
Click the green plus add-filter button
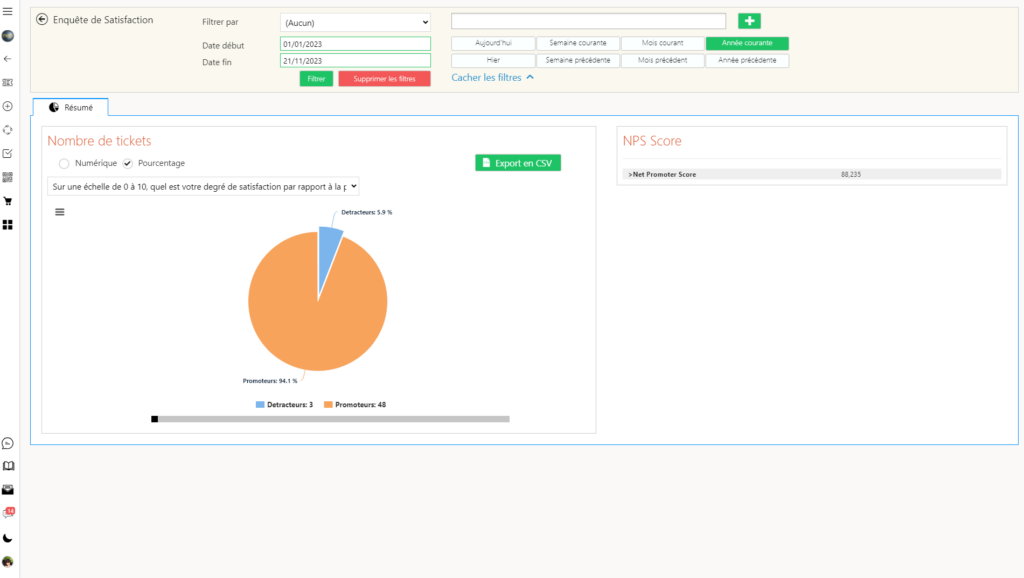point(749,21)
